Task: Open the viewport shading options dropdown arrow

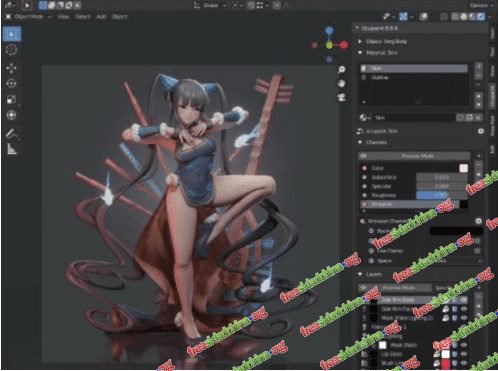Action: coord(489,17)
